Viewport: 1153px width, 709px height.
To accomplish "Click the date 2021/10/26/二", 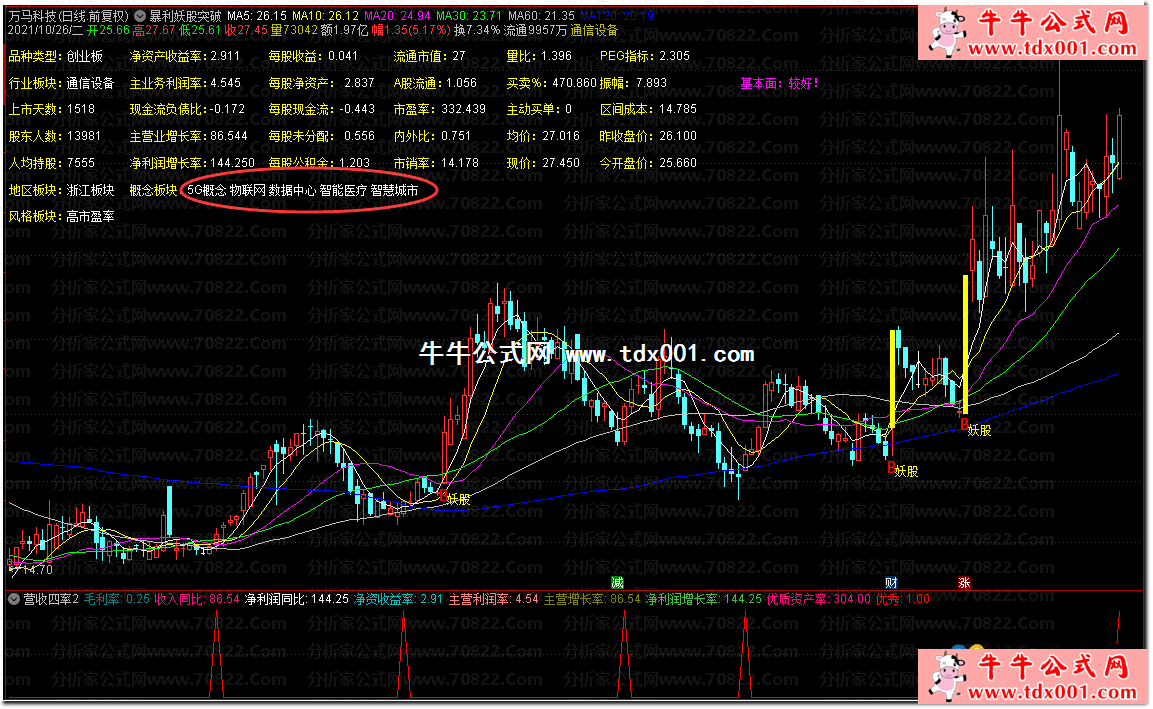I will tap(46, 30).
